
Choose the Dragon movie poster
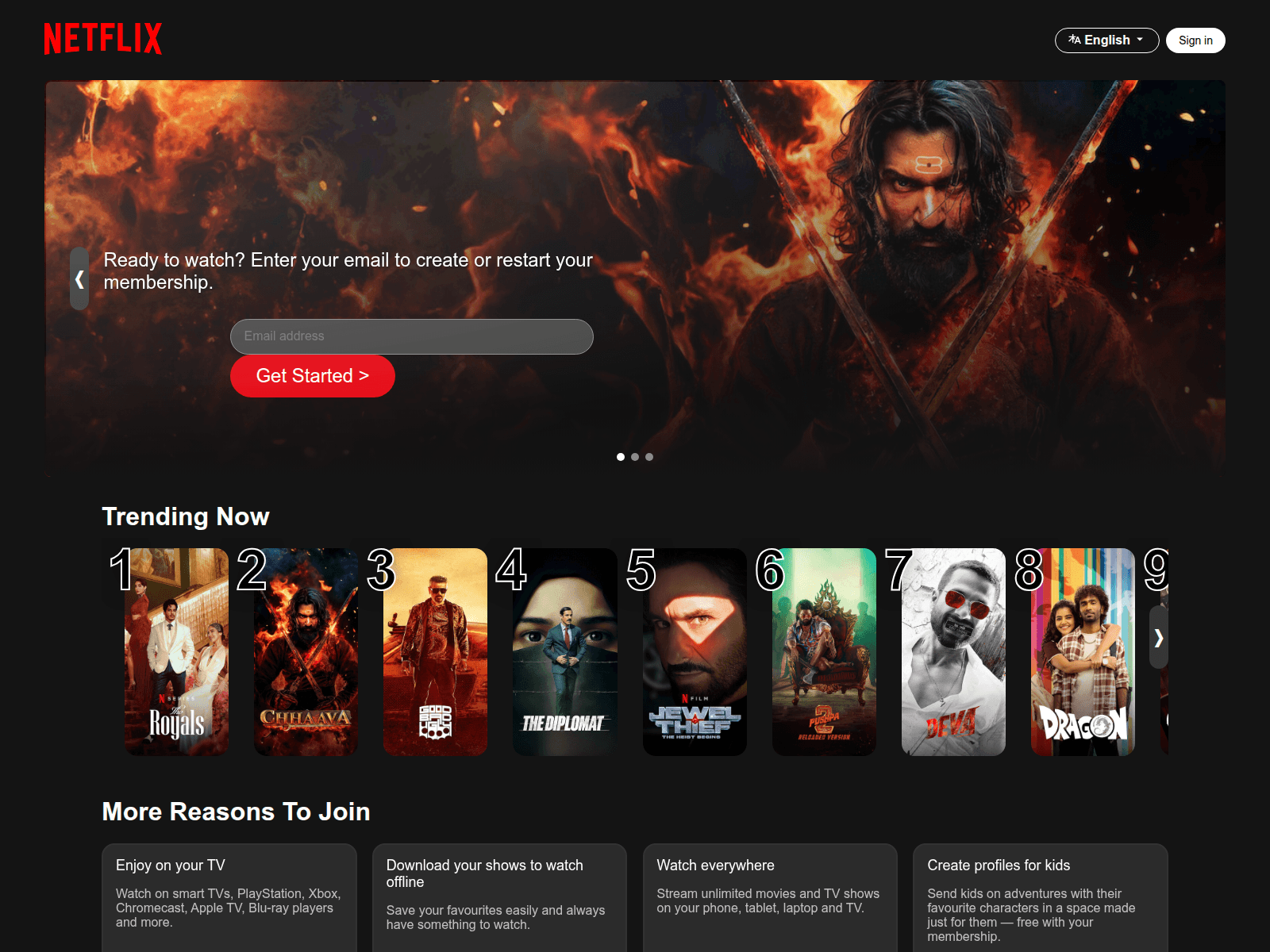click(x=1083, y=651)
